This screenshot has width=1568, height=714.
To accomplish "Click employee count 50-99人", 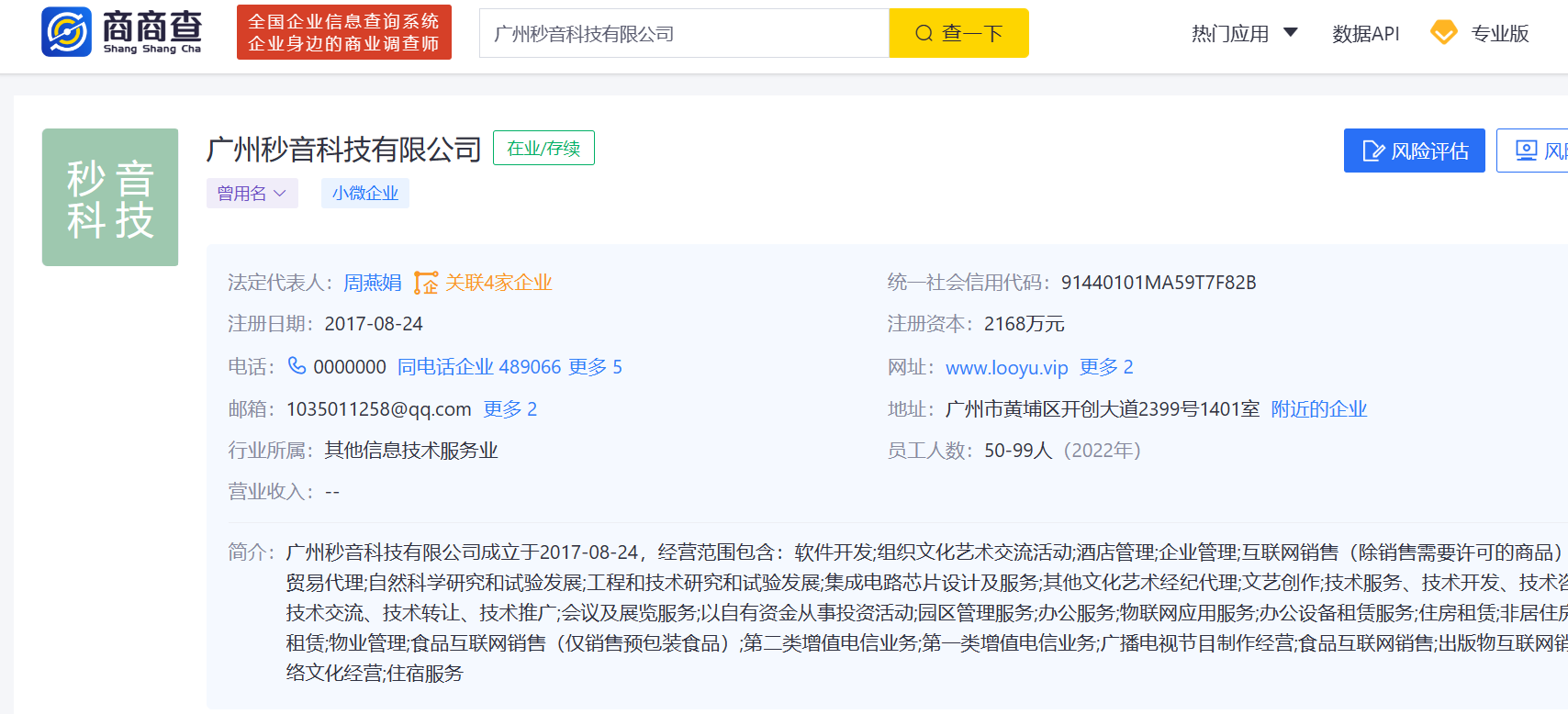I will click(1018, 451).
